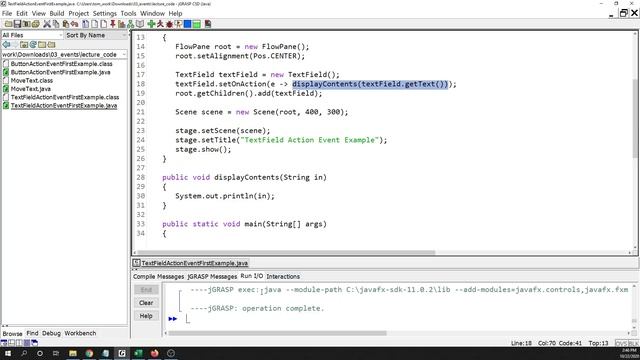Switch to the Workbench tab
The width and height of the screenshot is (640, 360).
pyautogui.click(x=80, y=333)
